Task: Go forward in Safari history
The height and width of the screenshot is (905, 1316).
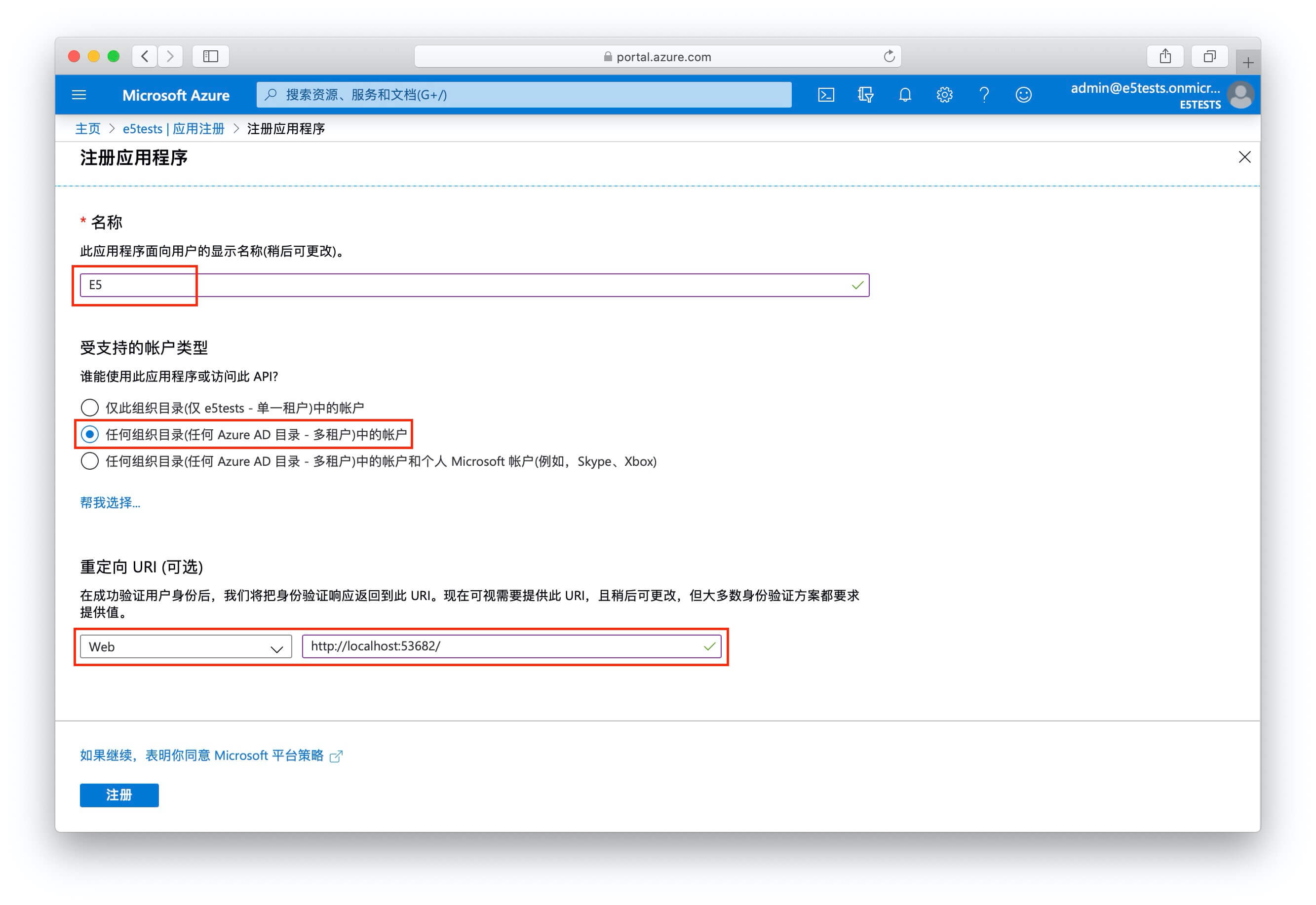Action: pos(170,56)
